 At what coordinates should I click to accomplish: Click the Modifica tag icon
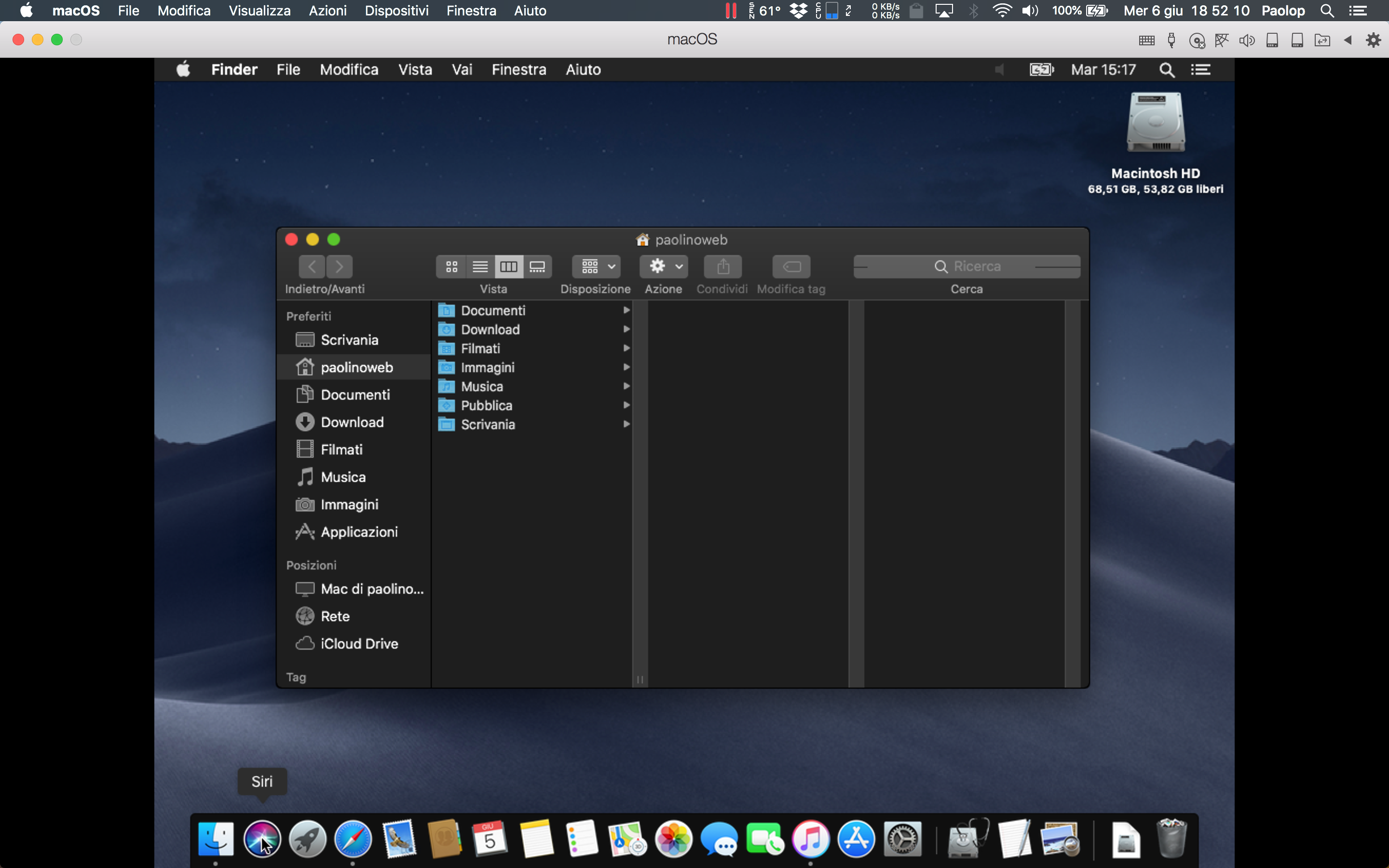pyautogui.click(x=791, y=266)
